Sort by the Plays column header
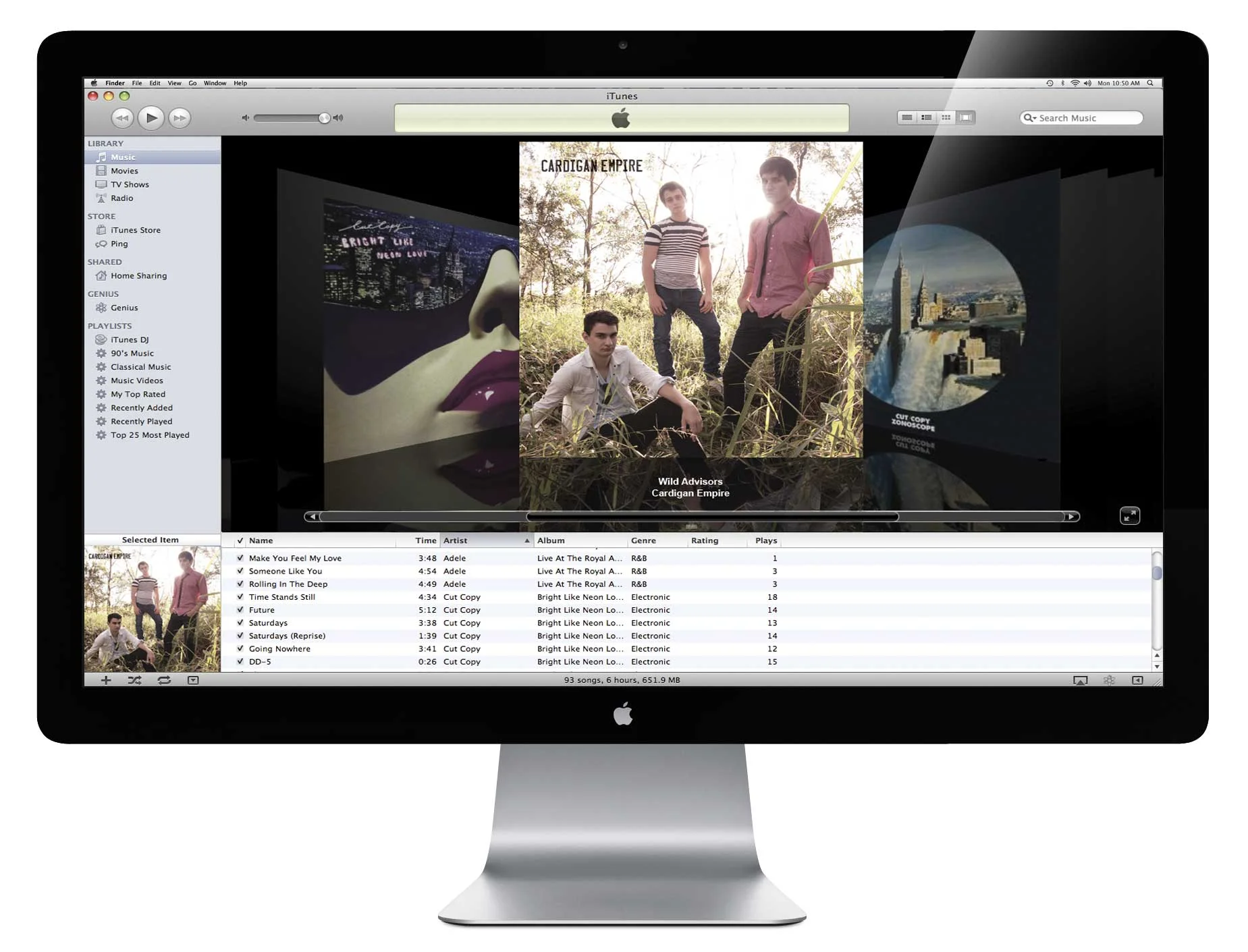 tap(764, 540)
